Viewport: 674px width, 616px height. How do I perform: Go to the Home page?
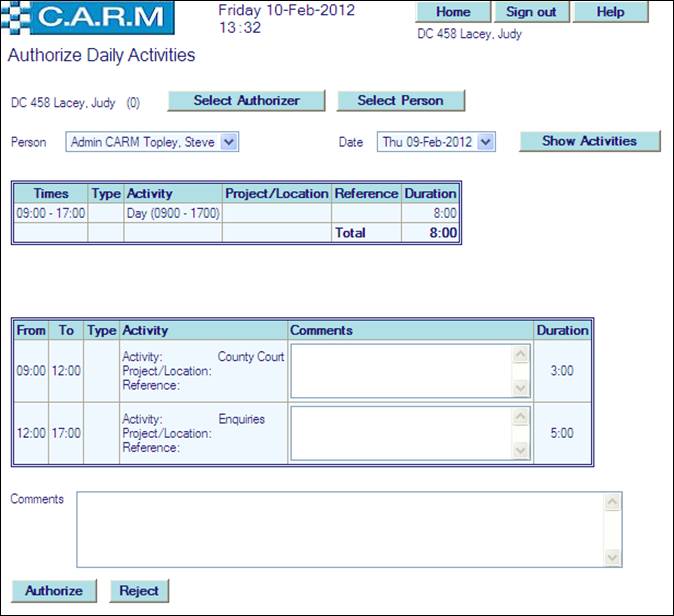pyautogui.click(x=453, y=12)
